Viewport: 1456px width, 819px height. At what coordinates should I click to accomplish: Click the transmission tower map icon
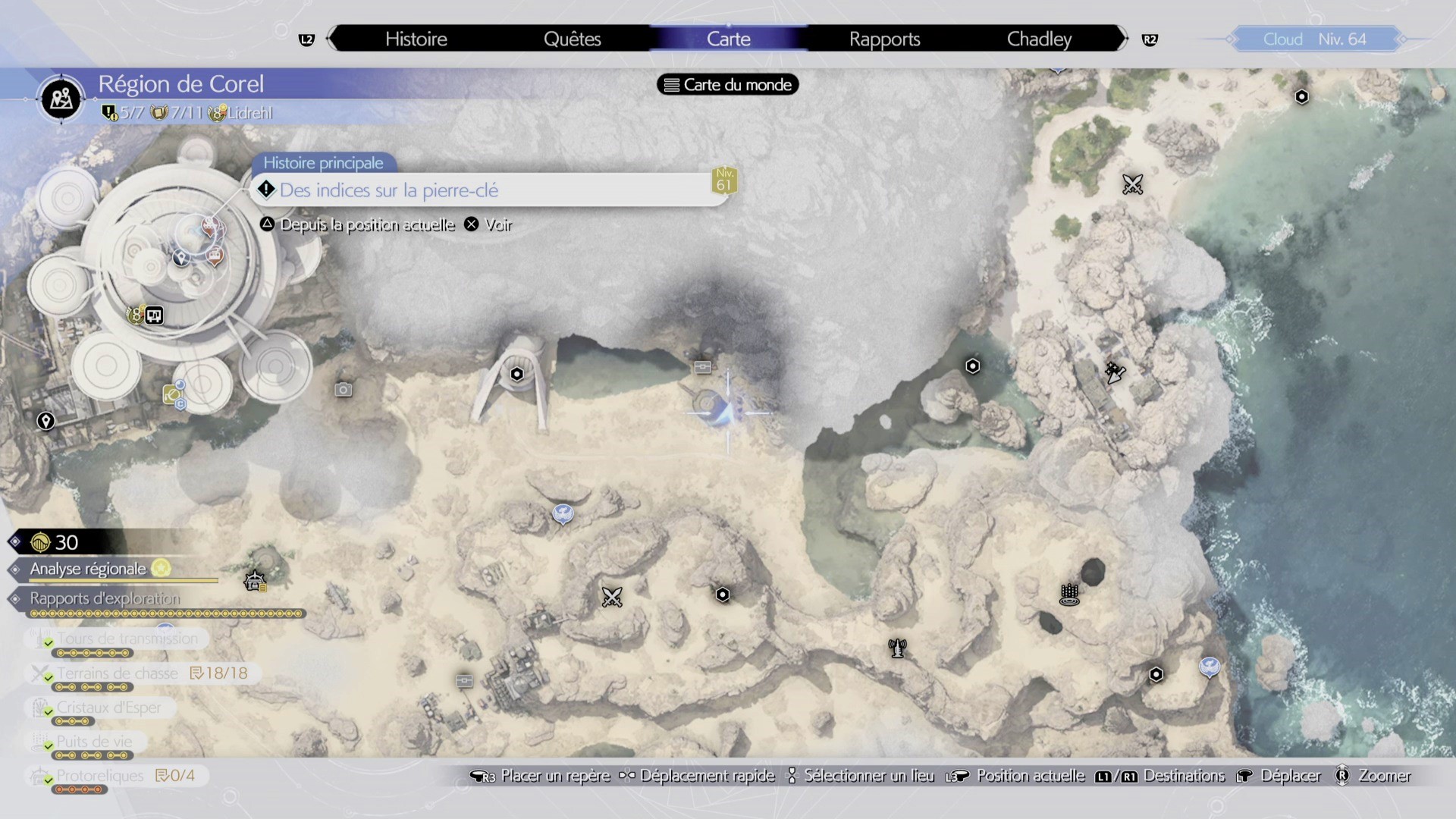897,648
